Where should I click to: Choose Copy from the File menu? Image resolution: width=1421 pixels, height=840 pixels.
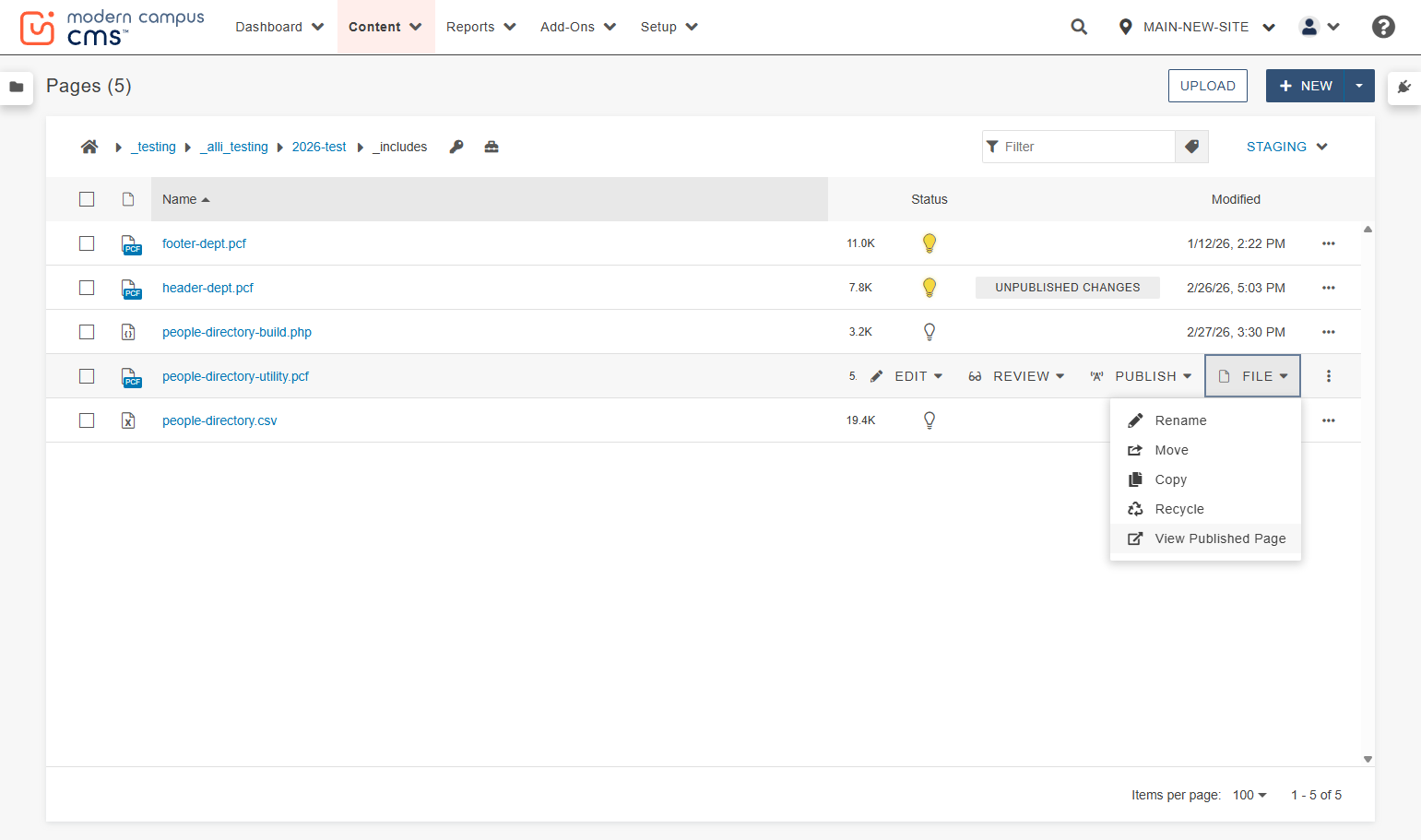1205,479
